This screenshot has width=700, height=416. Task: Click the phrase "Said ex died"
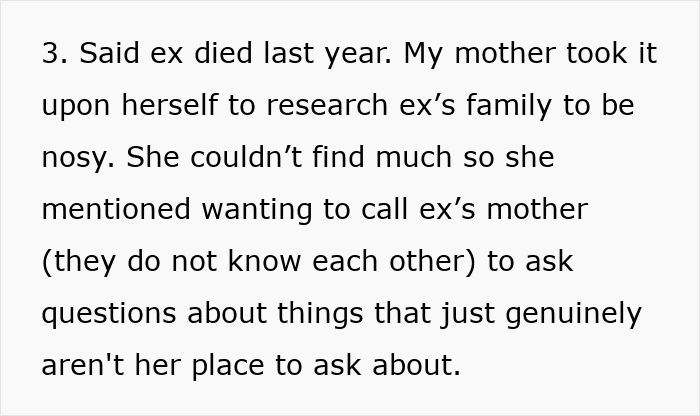click(149, 54)
